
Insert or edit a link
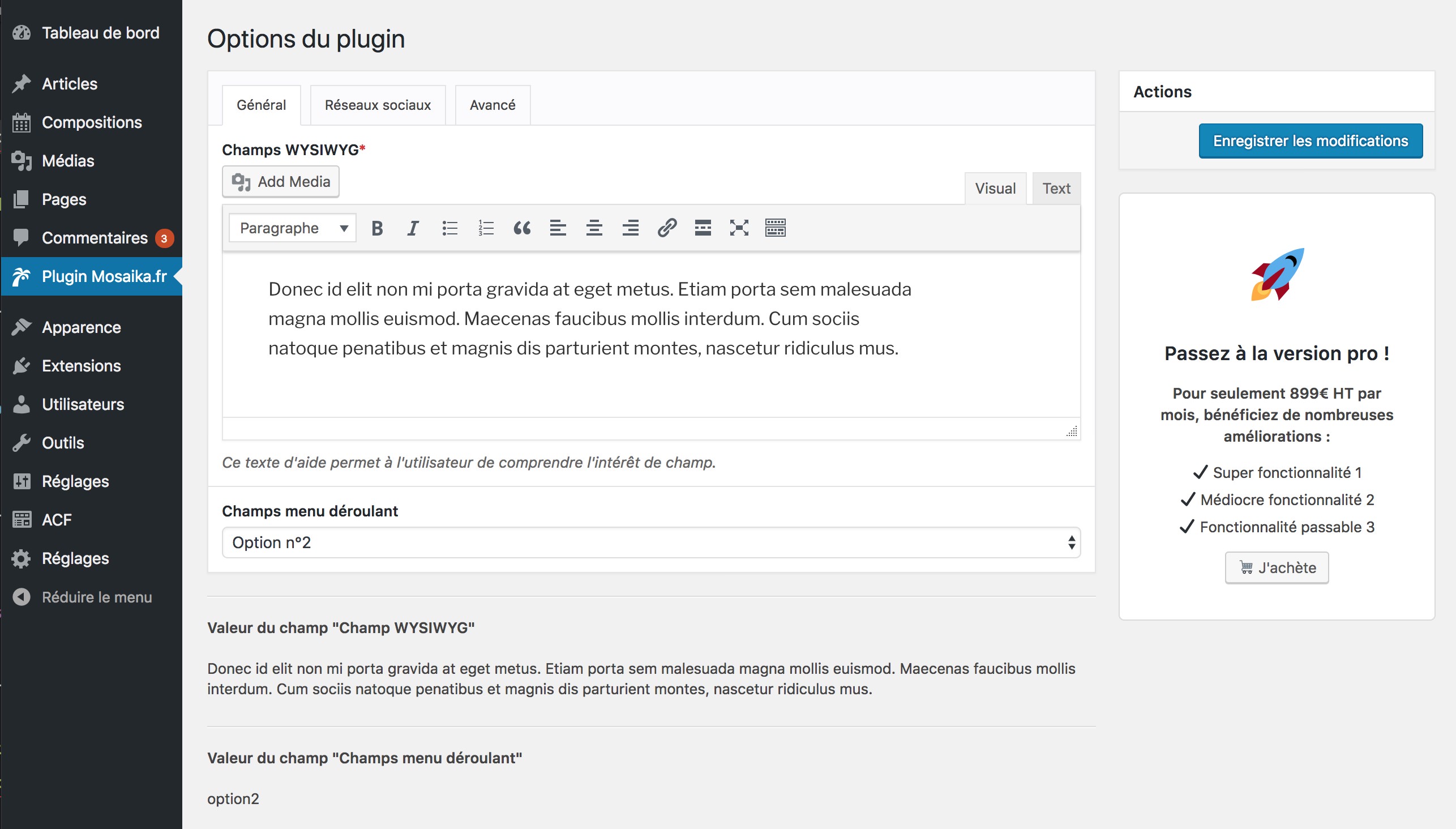pyautogui.click(x=666, y=228)
